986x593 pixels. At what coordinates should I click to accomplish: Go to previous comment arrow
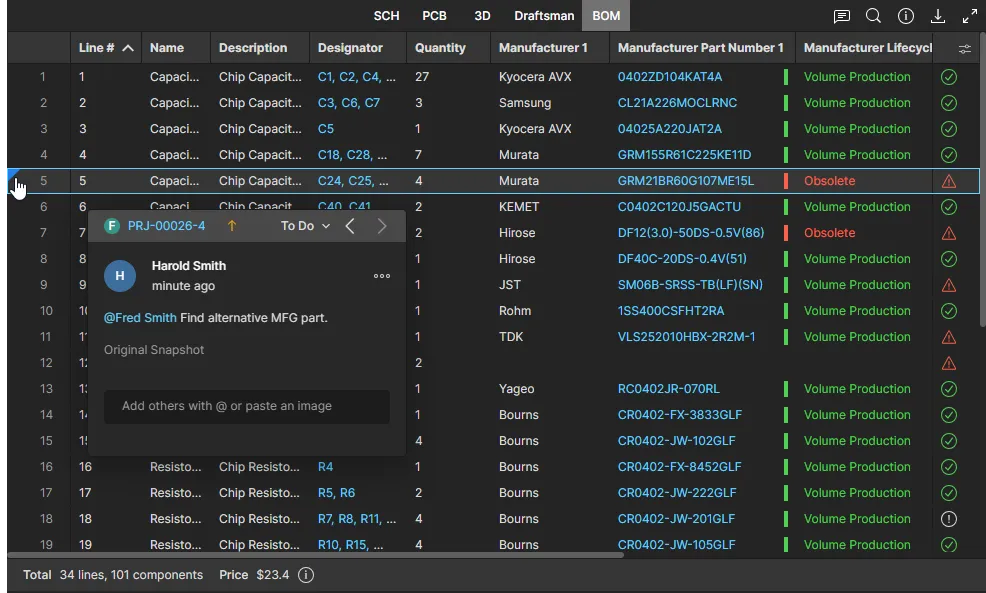point(350,226)
